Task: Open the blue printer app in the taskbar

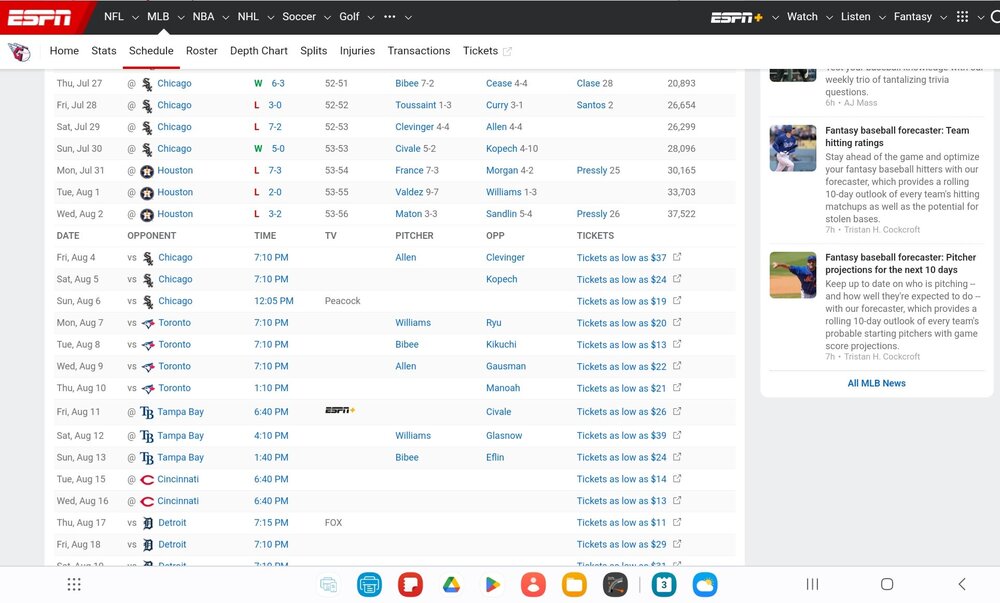Action: click(369, 584)
